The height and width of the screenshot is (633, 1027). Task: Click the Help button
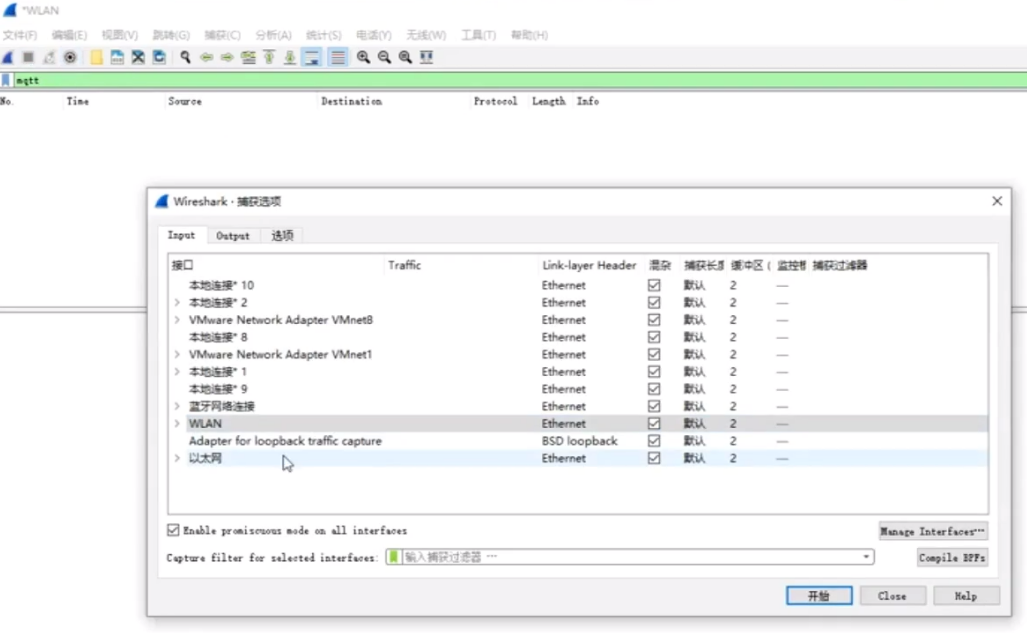tap(966, 596)
